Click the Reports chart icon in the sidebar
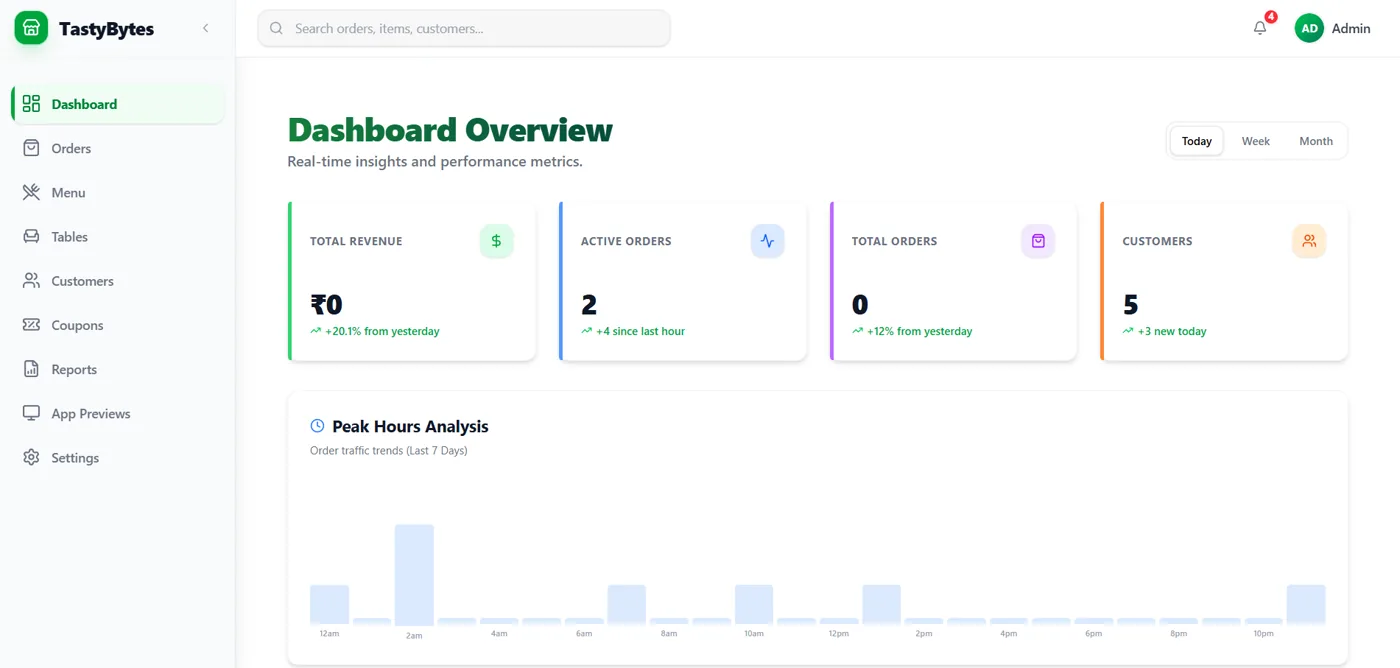Screen dimensions: 1400x668 tap(31, 369)
